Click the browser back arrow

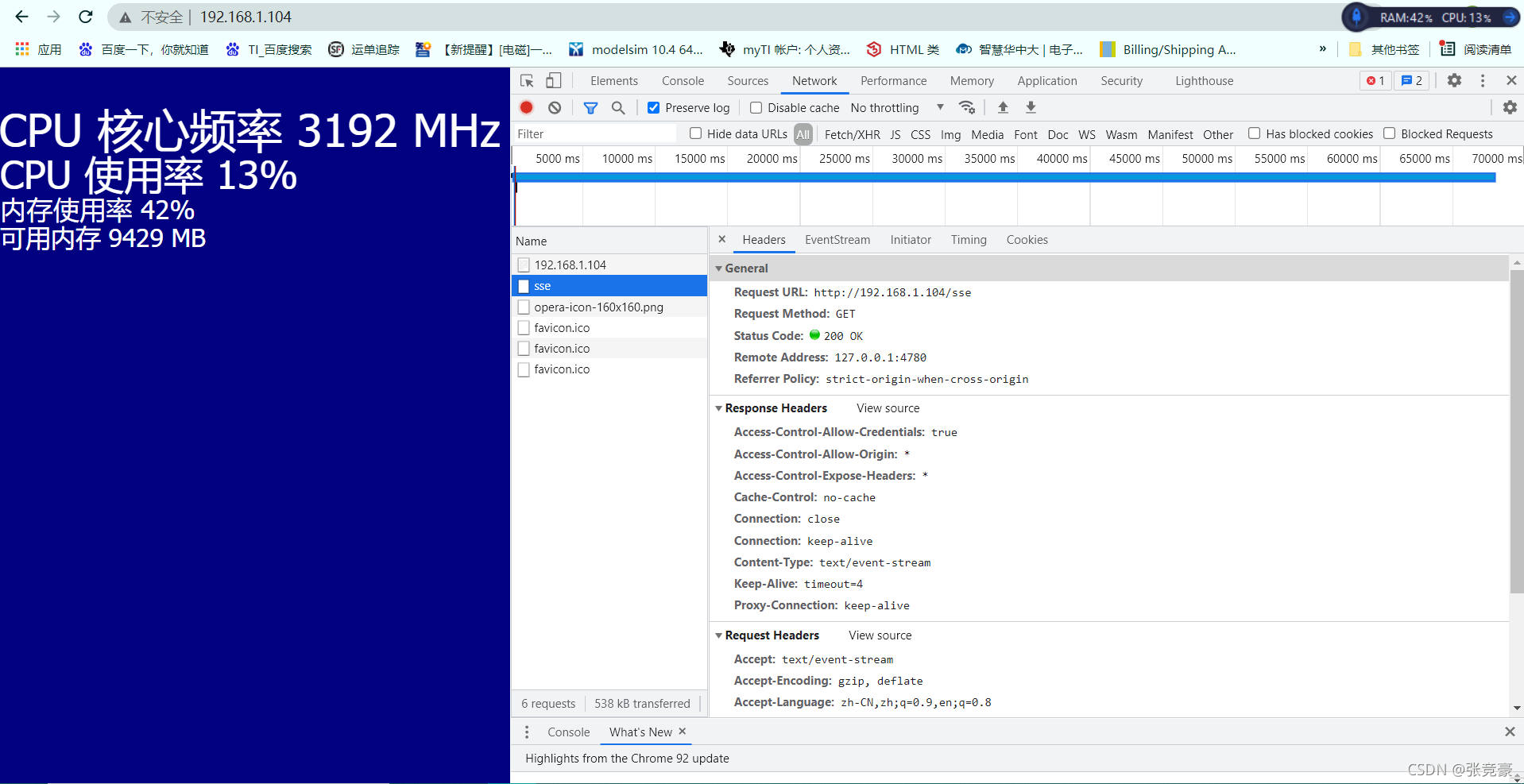(x=21, y=17)
